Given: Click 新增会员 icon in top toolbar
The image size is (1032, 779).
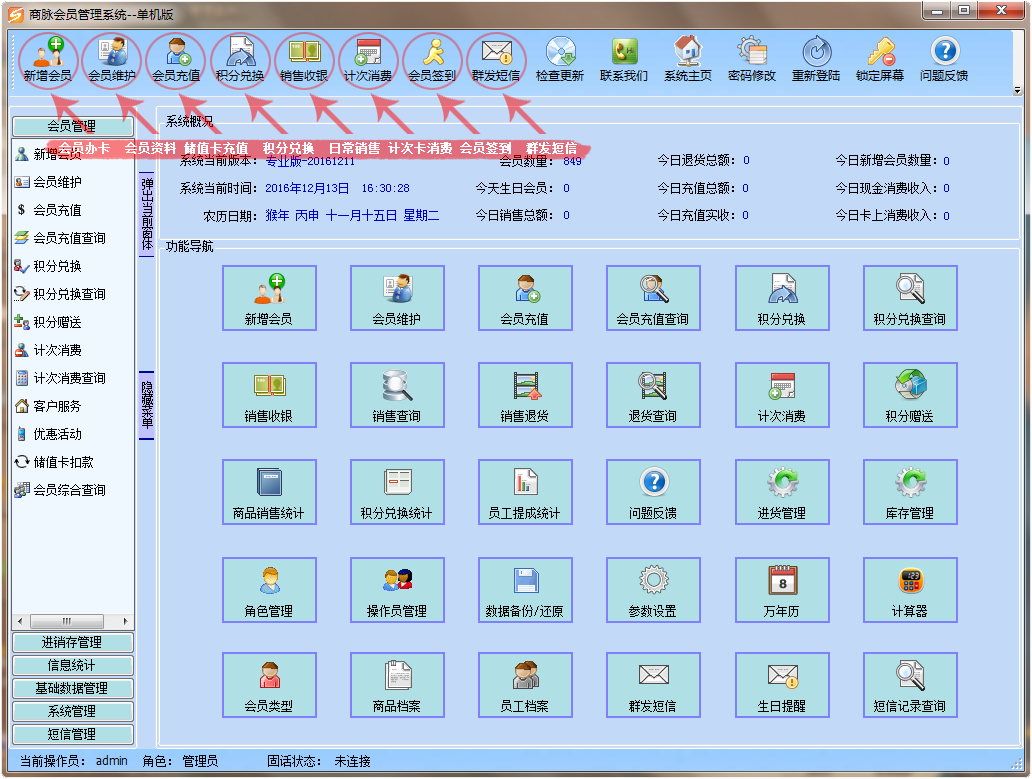Looking at the screenshot, I should [x=47, y=59].
